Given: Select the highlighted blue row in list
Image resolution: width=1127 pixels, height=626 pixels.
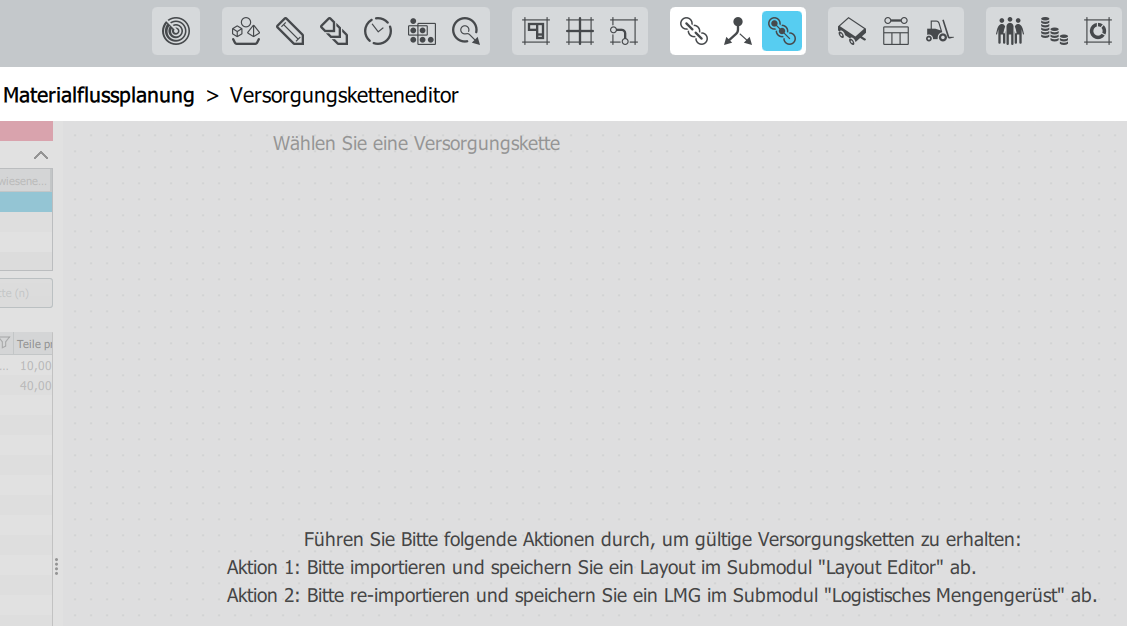Looking at the screenshot, I should pyautogui.click(x=26, y=202).
